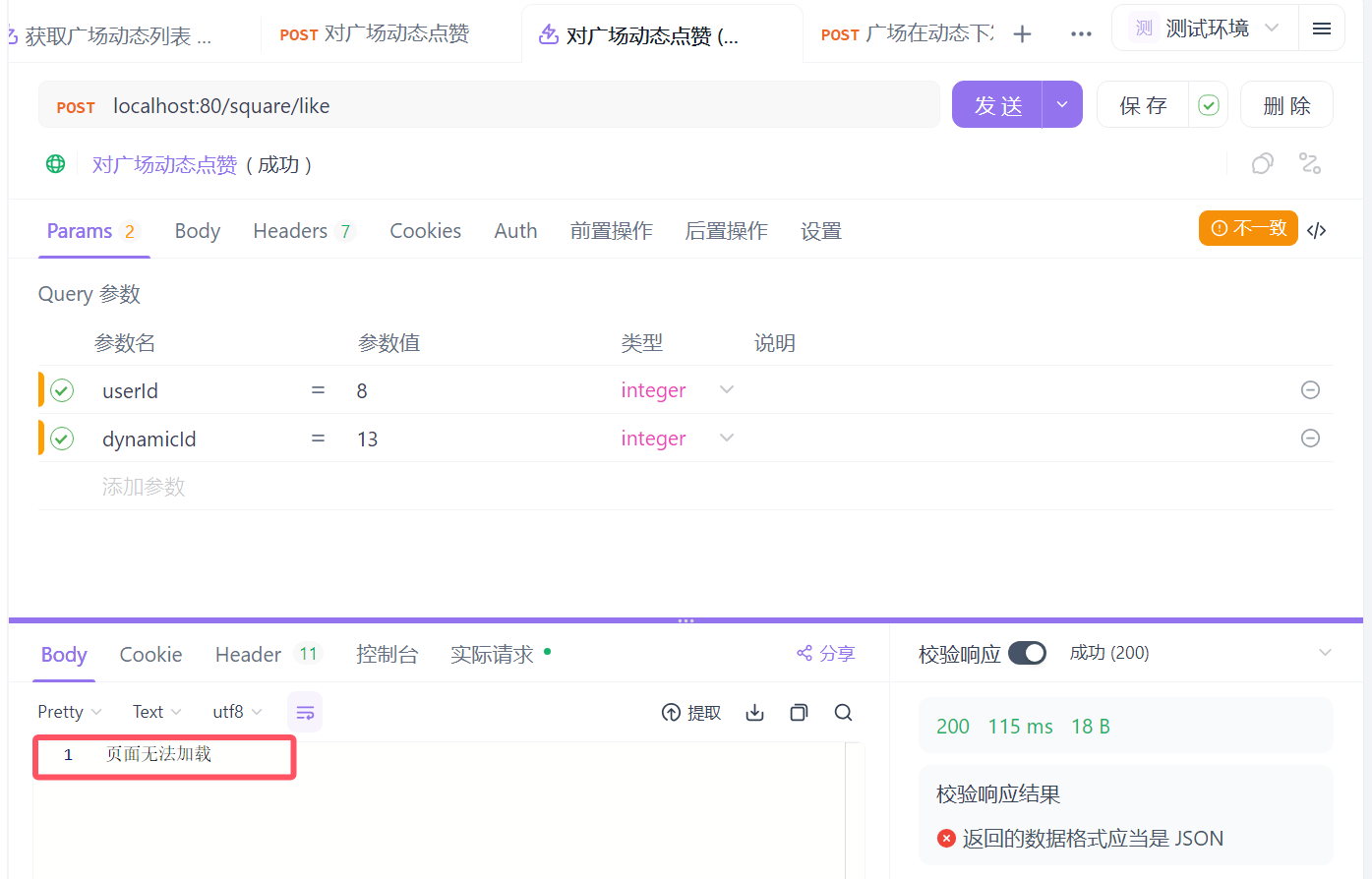Open the comments bubble icon
The height and width of the screenshot is (879, 1372).
tap(1262, 163)
